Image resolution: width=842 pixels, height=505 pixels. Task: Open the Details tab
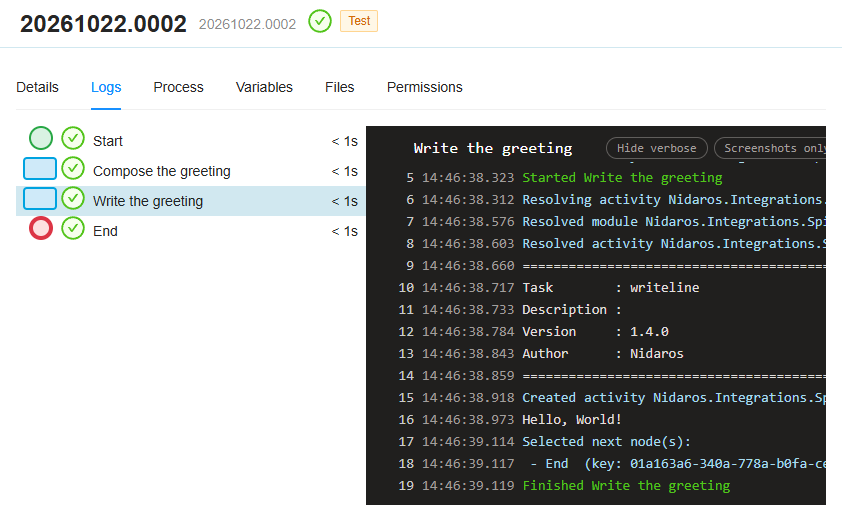(x=37, y=87)
